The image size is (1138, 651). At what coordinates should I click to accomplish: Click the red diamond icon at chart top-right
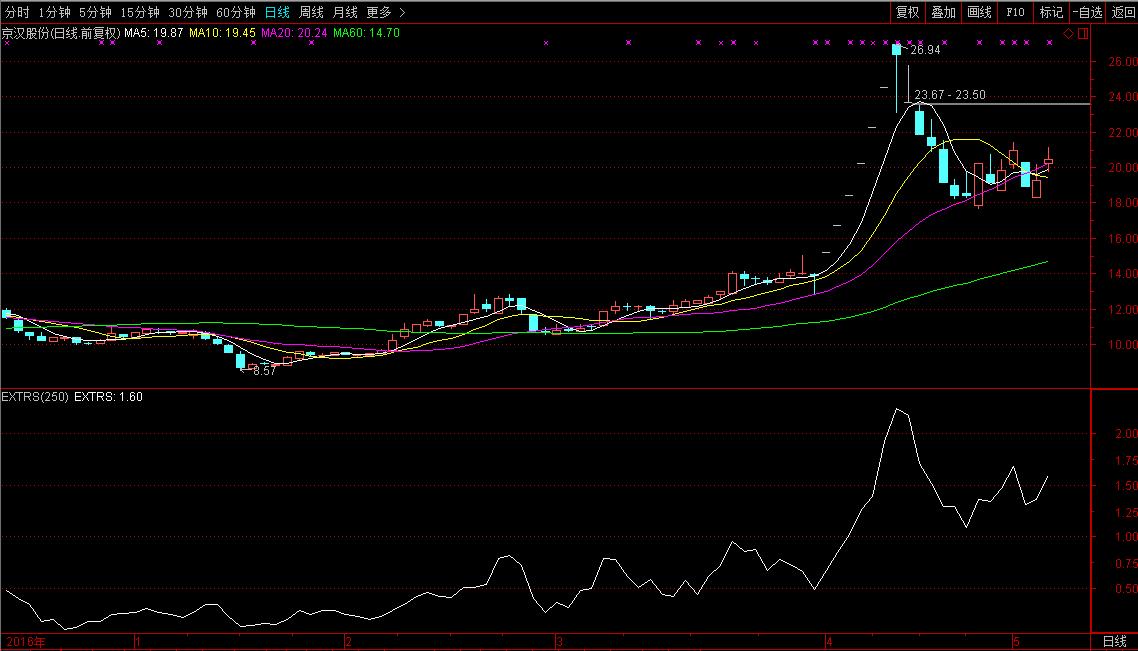point(1068,33)
